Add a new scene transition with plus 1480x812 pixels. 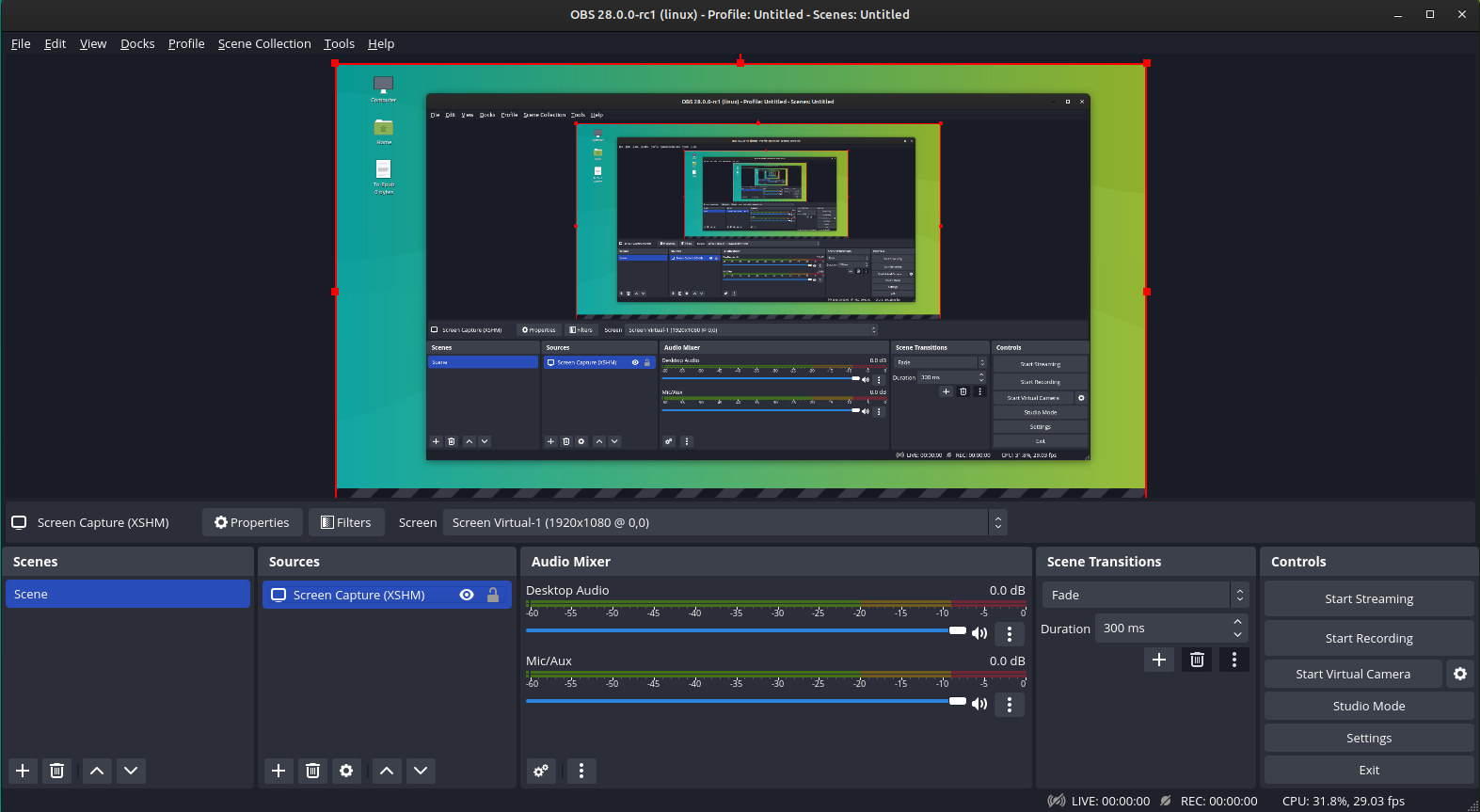click(1159, 660)
